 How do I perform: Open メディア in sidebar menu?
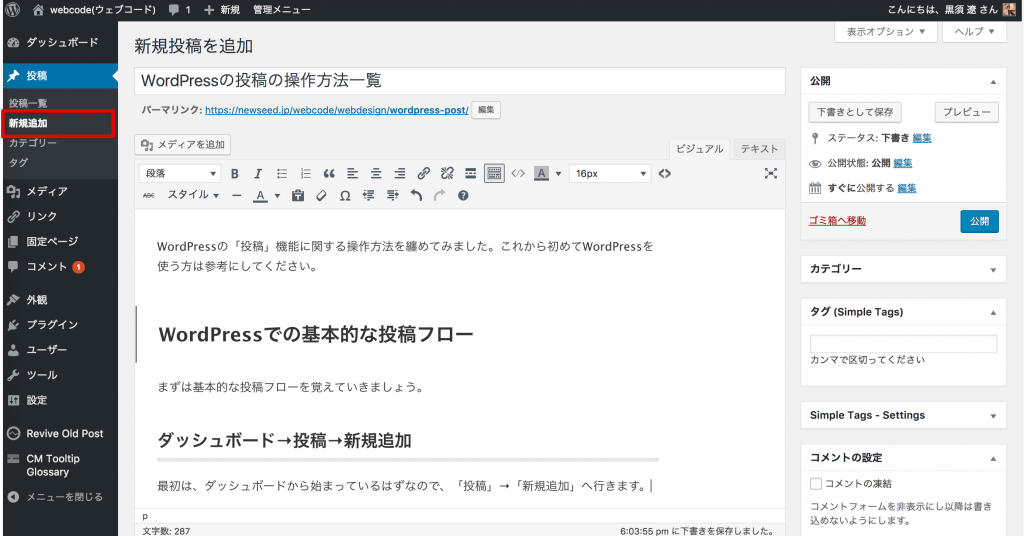[60, 191]
